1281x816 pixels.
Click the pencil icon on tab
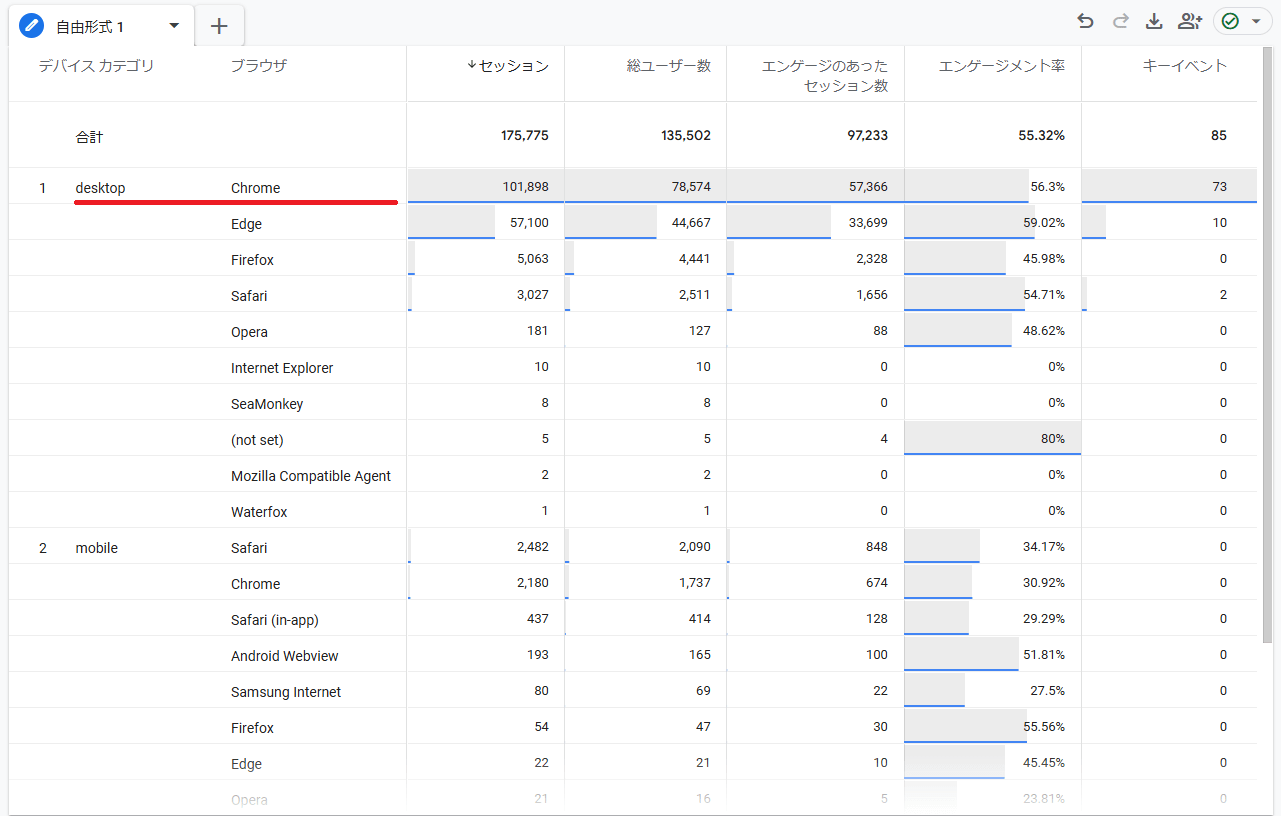click(x=32, y=25)
